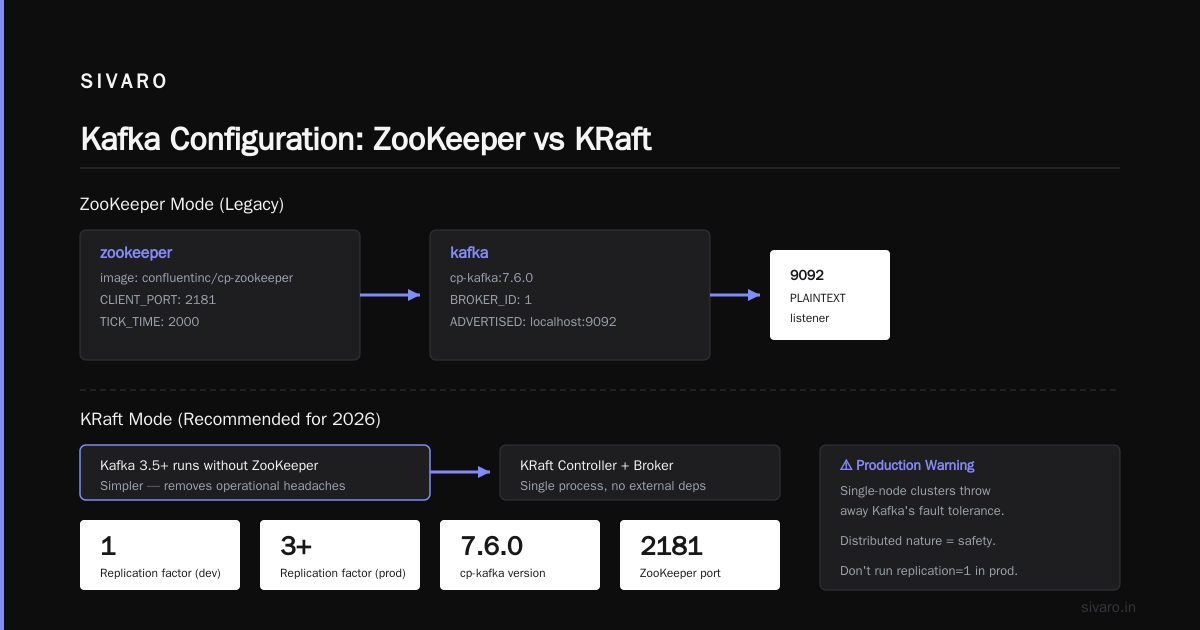This screenshot has height=630, width=1200.
Task: Click the '3+' replication value
Action: [x=296, y=546]
